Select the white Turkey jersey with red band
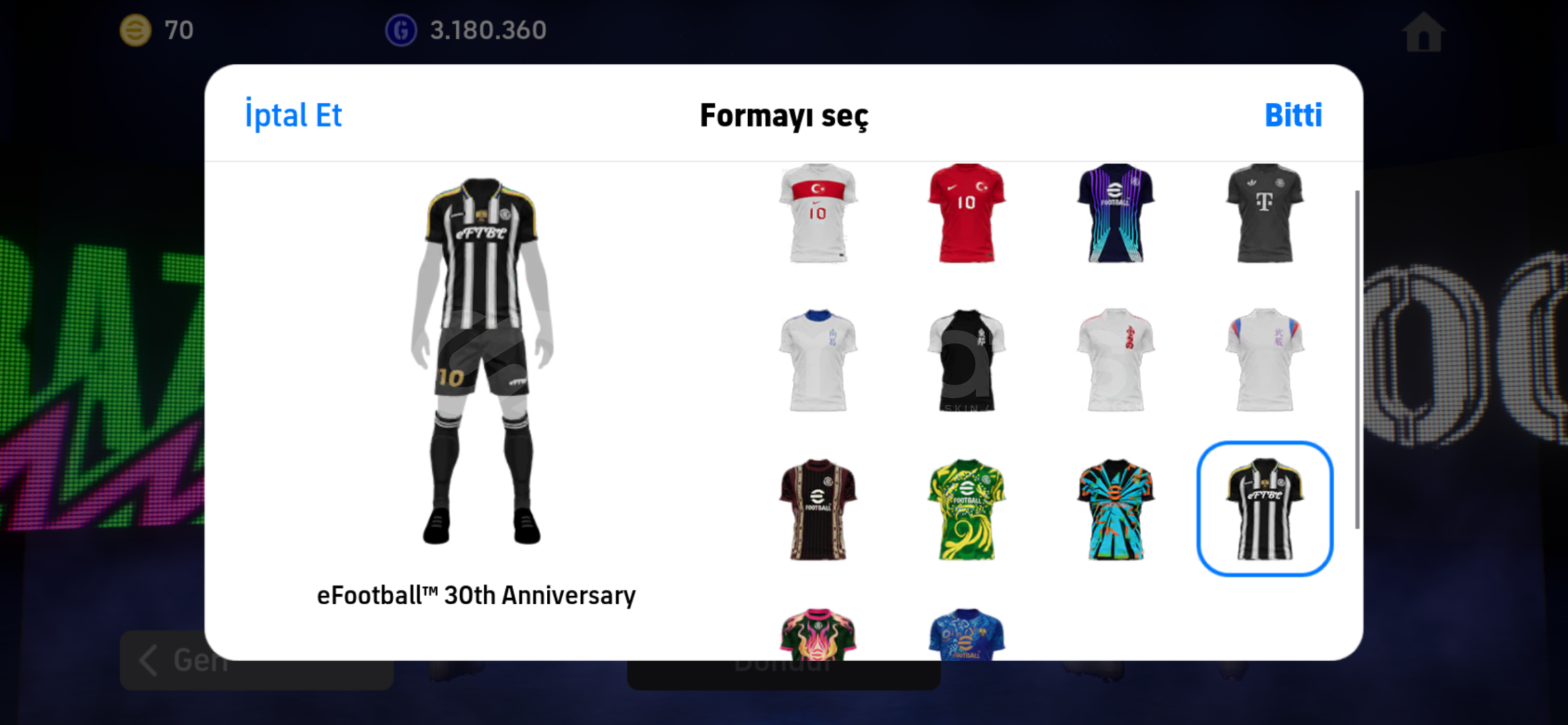1568x725 pixels. 817,213
